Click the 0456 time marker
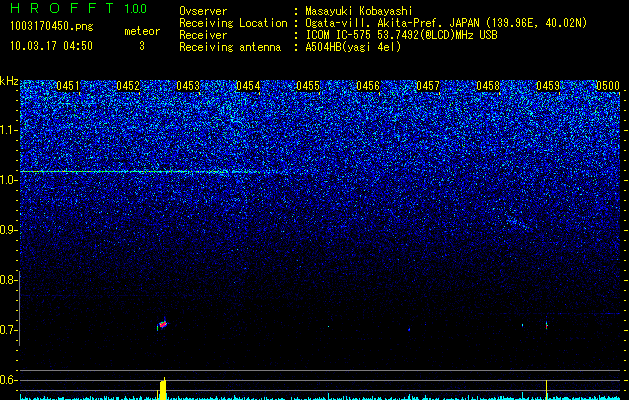Viewport: 629px width, 400px height. tap(368, 86)
